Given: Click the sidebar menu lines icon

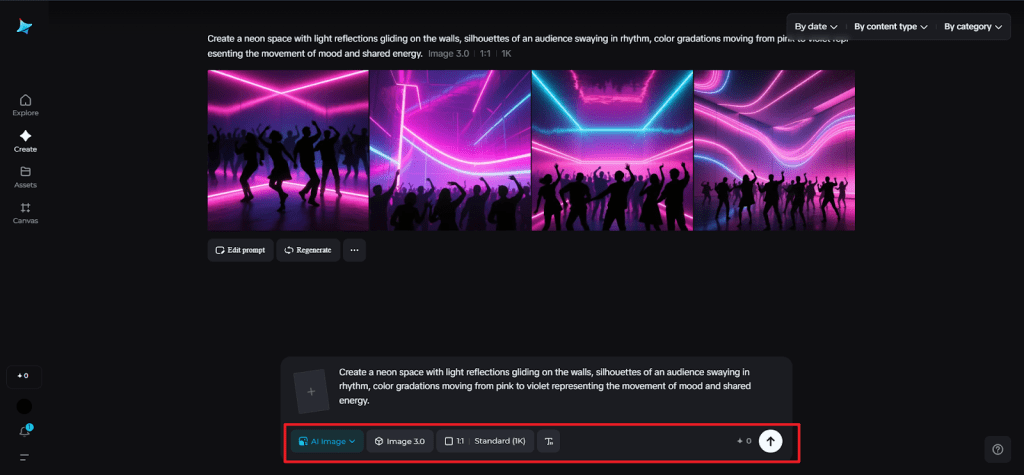Looking at the screenshot, I should point(25,457).
